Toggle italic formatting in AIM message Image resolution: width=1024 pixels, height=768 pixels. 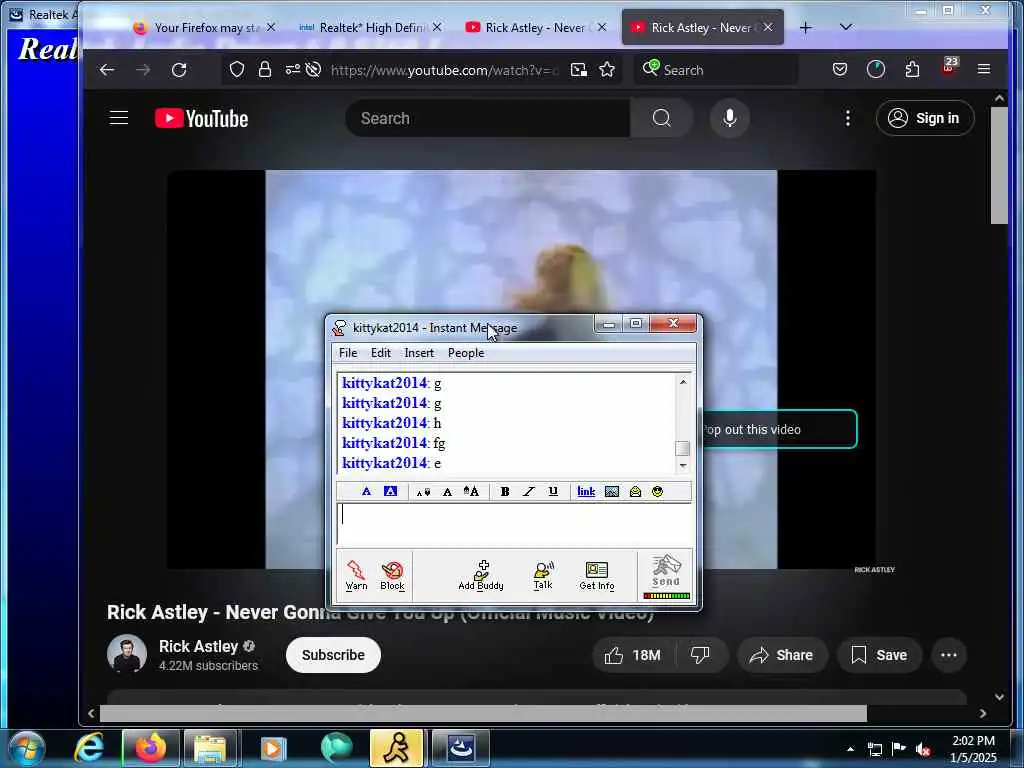[x=529, y=492]
